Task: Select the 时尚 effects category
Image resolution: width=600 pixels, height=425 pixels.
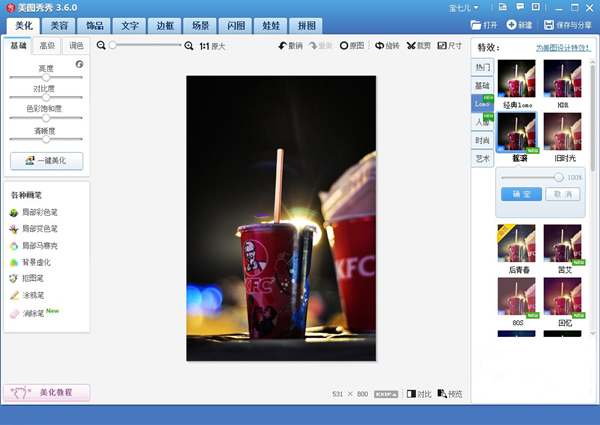Action: (482, 140)
